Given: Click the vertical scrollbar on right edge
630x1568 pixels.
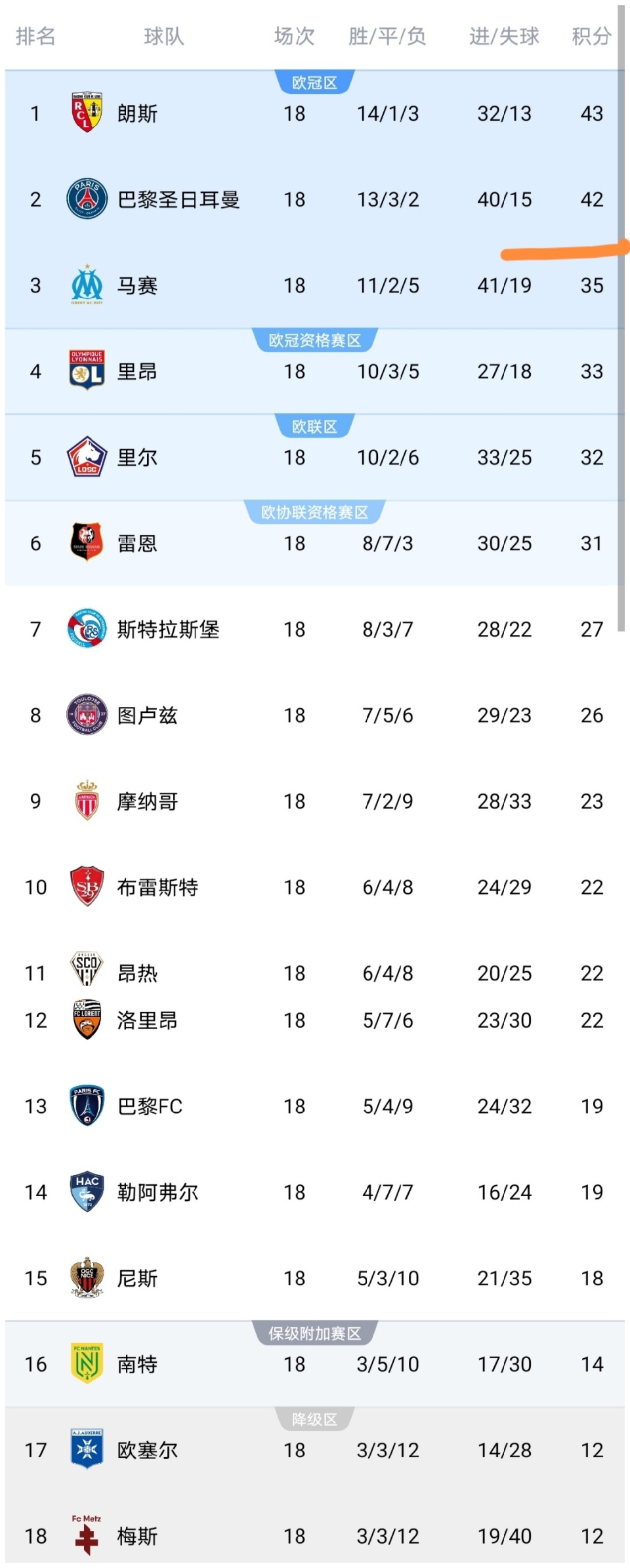Looking at the screenshot, I should (x=621, y=315).
